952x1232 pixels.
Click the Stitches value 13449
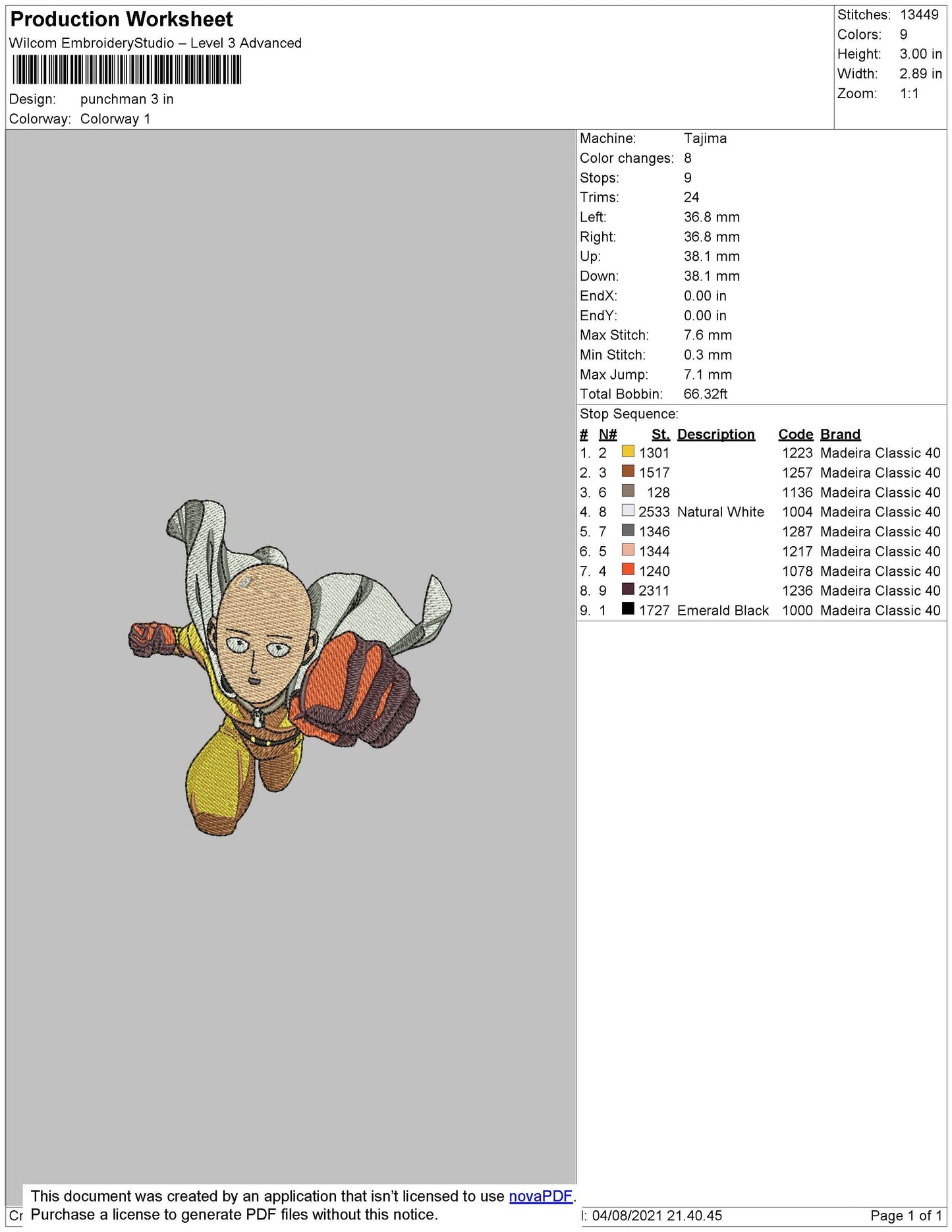coord(919,15)
